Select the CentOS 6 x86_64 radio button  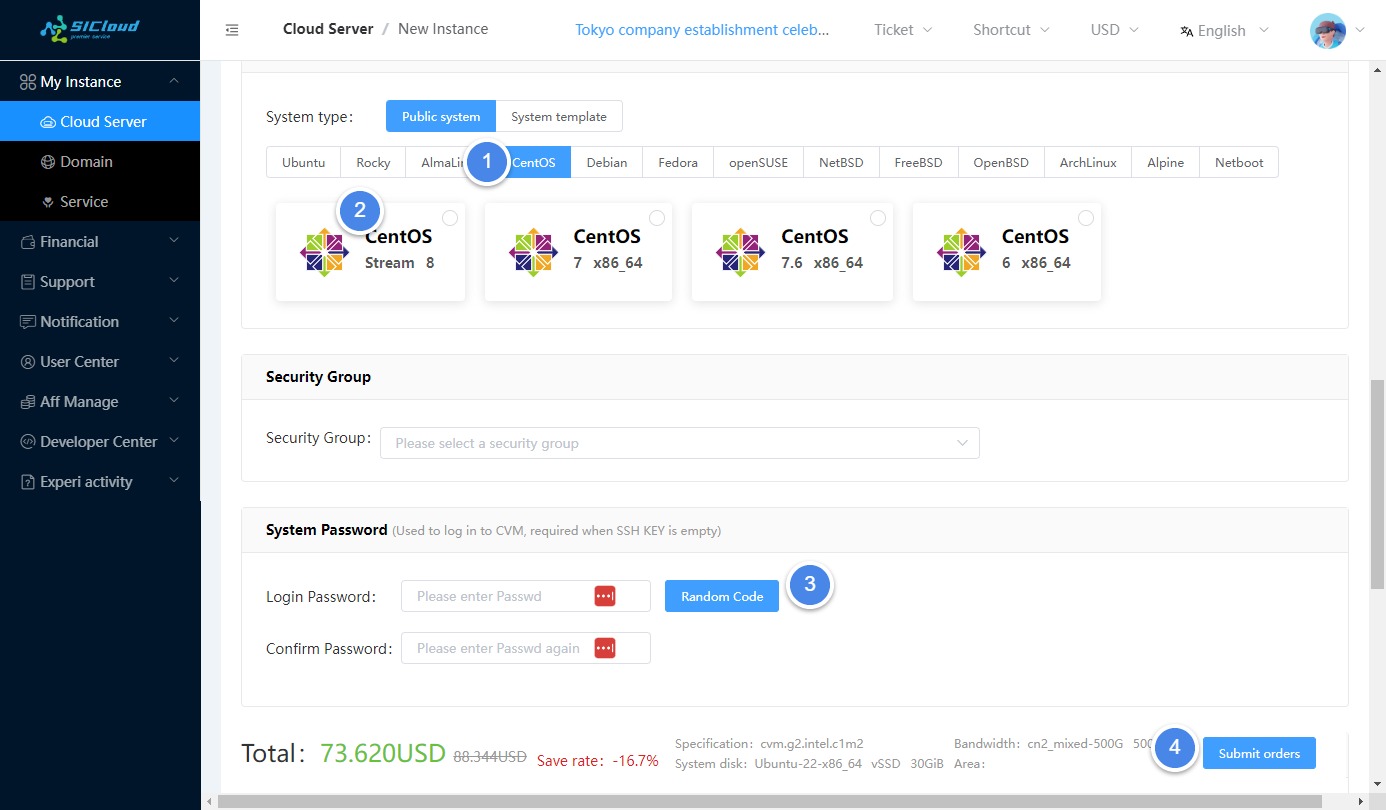coord(1086,218)
